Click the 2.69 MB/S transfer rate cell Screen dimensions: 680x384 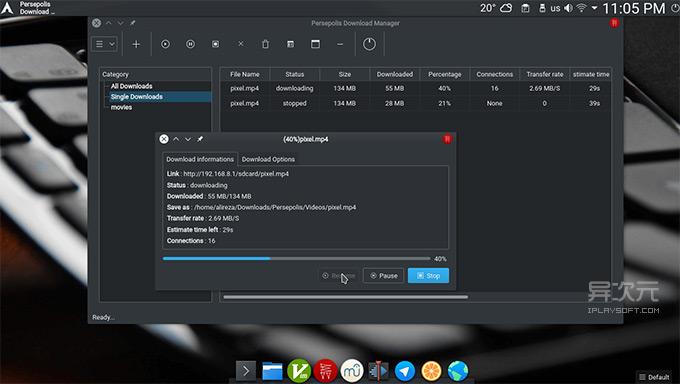pyautogui.click(x=545, y=88)
